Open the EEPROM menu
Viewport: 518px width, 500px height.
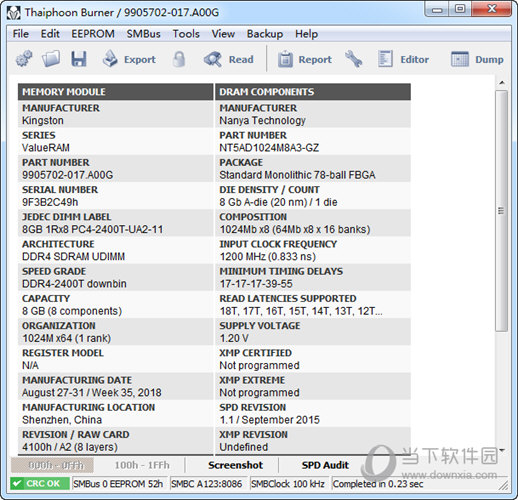coord(93,34)
